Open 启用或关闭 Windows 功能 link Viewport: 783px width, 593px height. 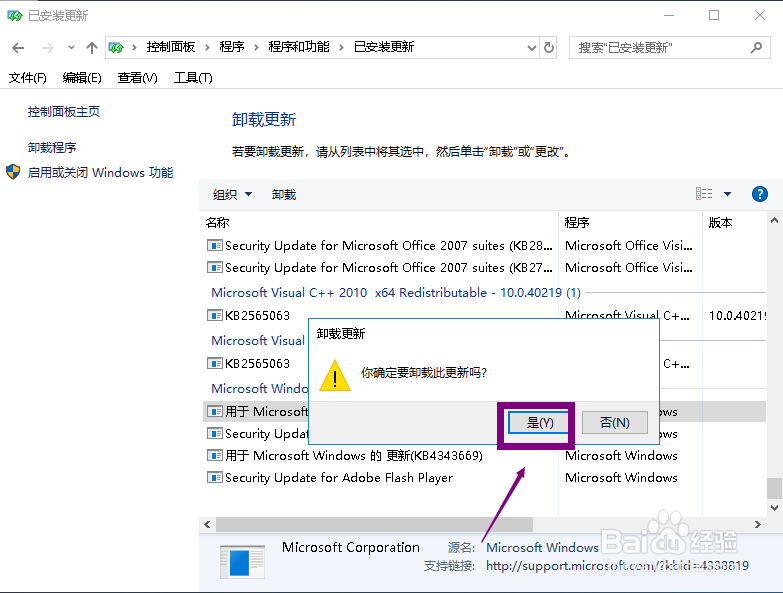[x=100, y=173]
